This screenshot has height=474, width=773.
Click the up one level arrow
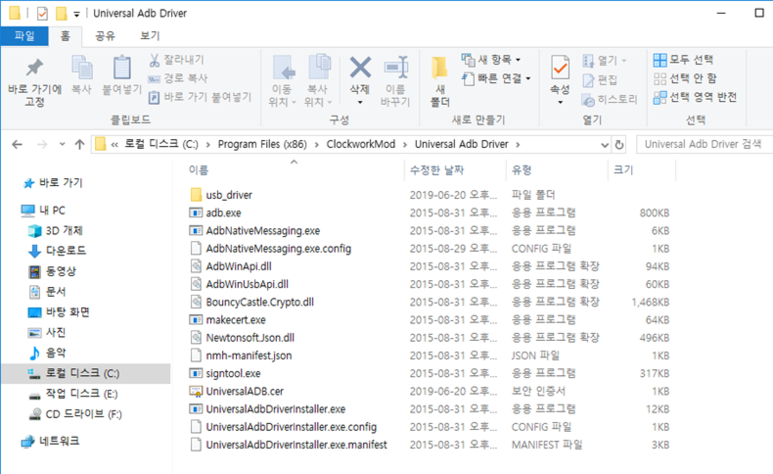79,145
